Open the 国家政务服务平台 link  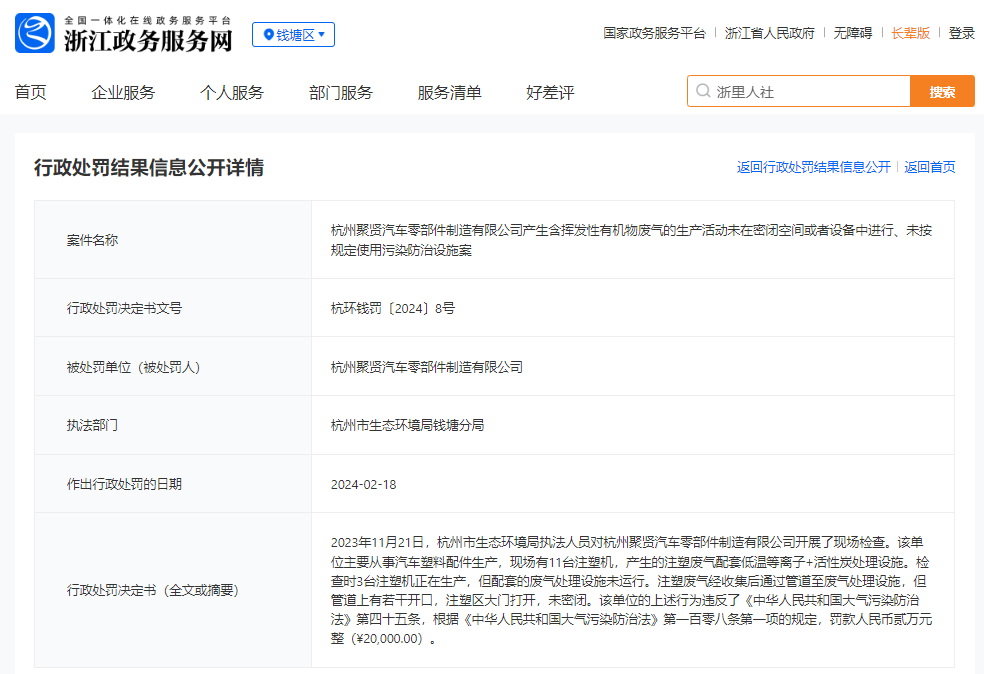point(655,33)
